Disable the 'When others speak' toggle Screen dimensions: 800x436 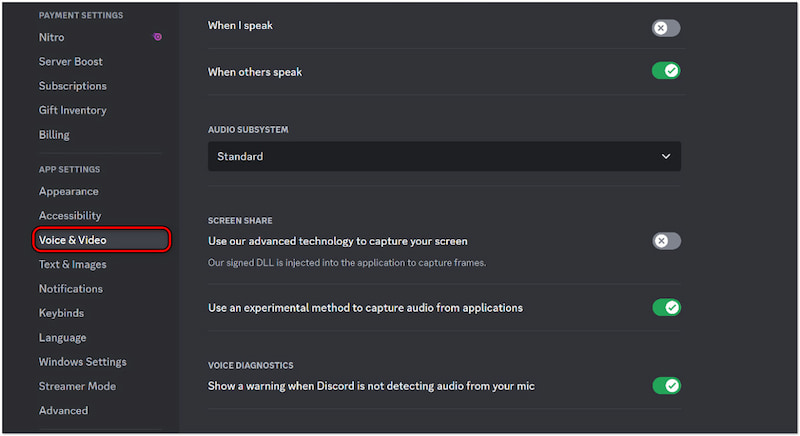(x=666, y=71)
